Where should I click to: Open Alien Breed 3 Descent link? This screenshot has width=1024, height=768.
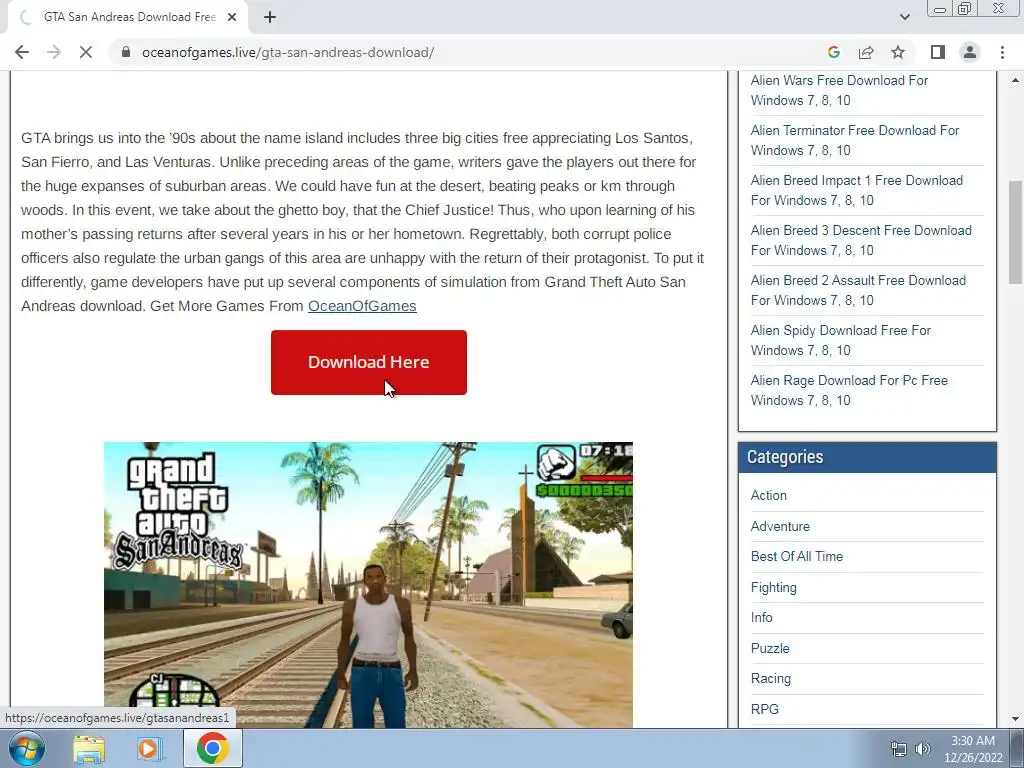[861, 240]
